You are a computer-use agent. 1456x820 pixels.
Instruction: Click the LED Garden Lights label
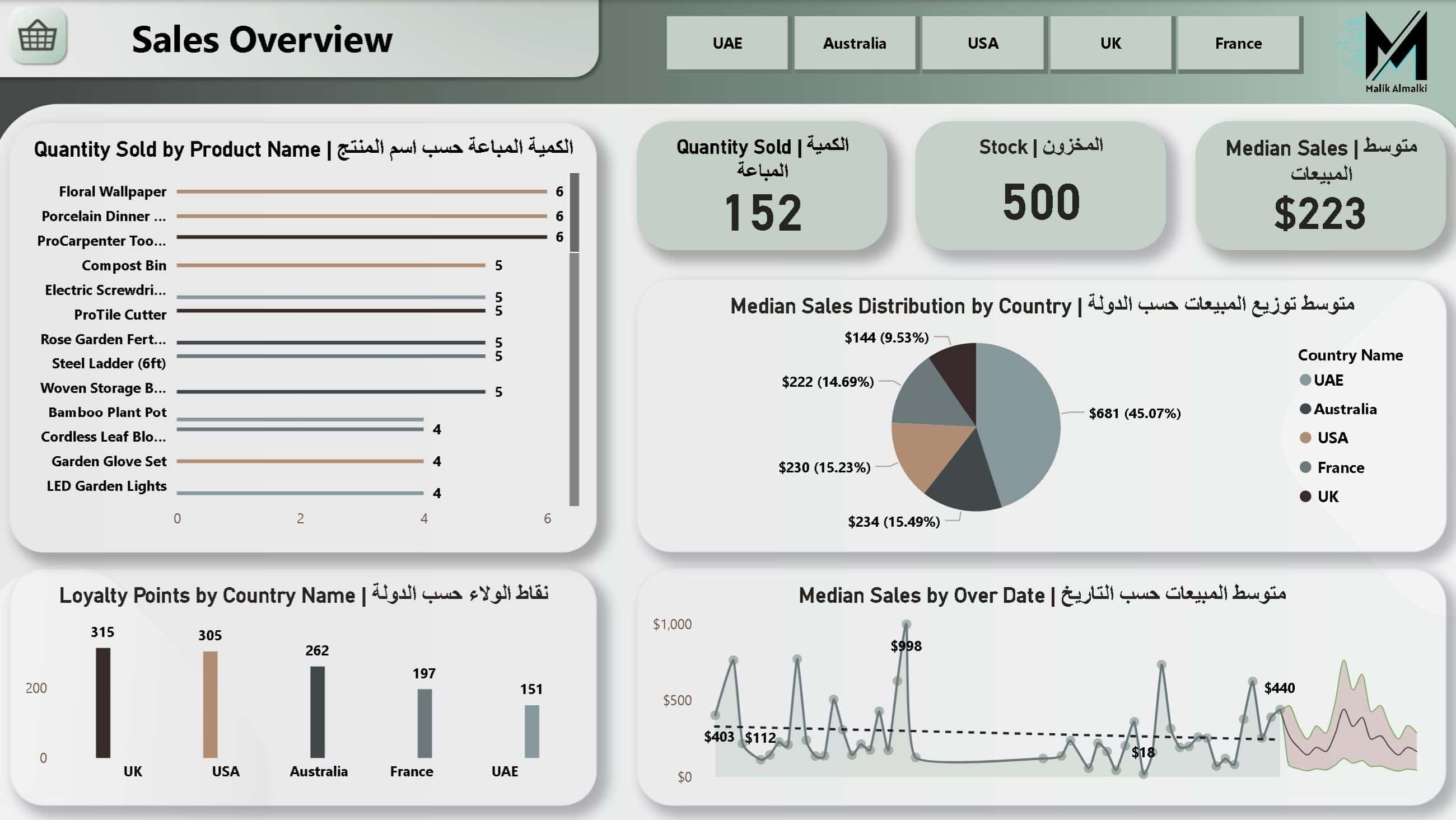107,486
